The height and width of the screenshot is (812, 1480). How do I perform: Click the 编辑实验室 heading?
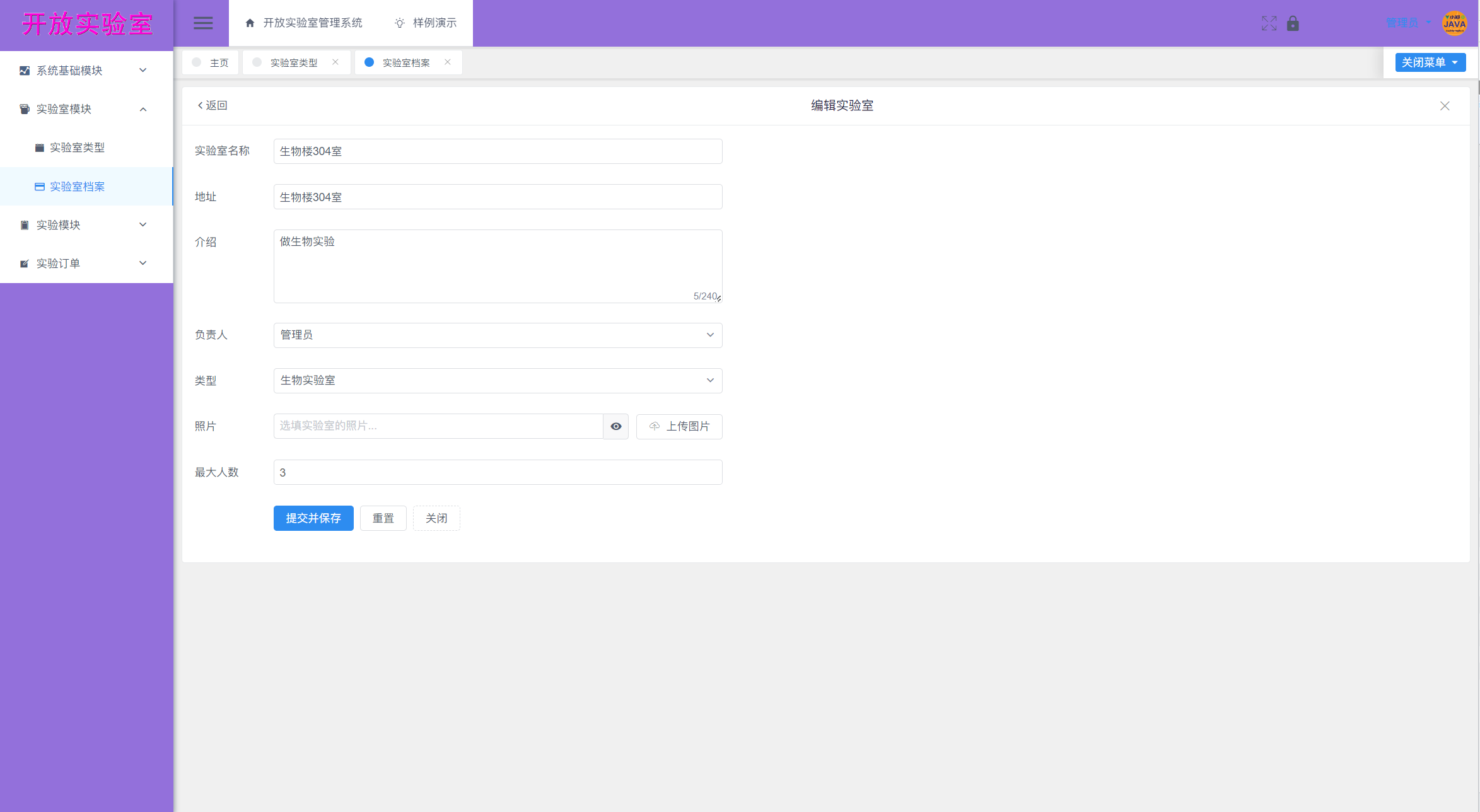[x=842, y=106]
